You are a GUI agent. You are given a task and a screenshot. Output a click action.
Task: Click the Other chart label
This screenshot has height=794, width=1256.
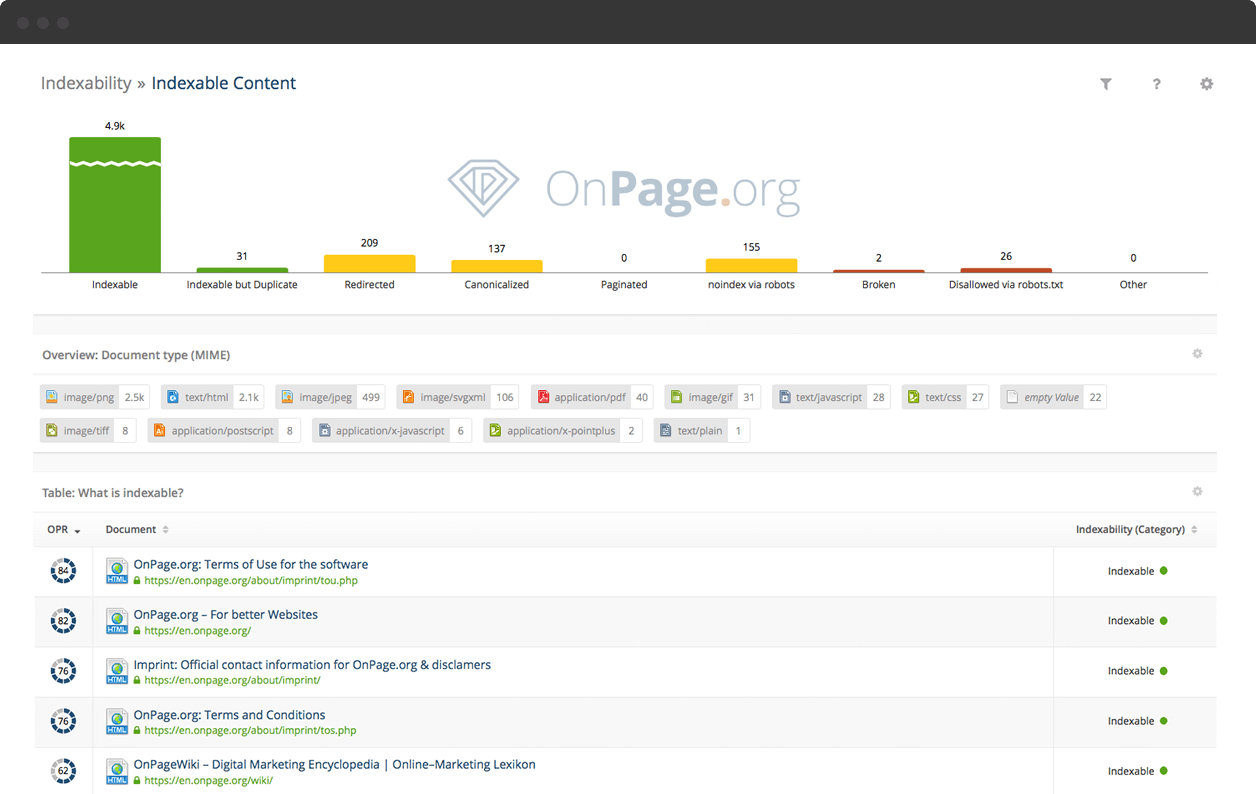(1133, 285)
